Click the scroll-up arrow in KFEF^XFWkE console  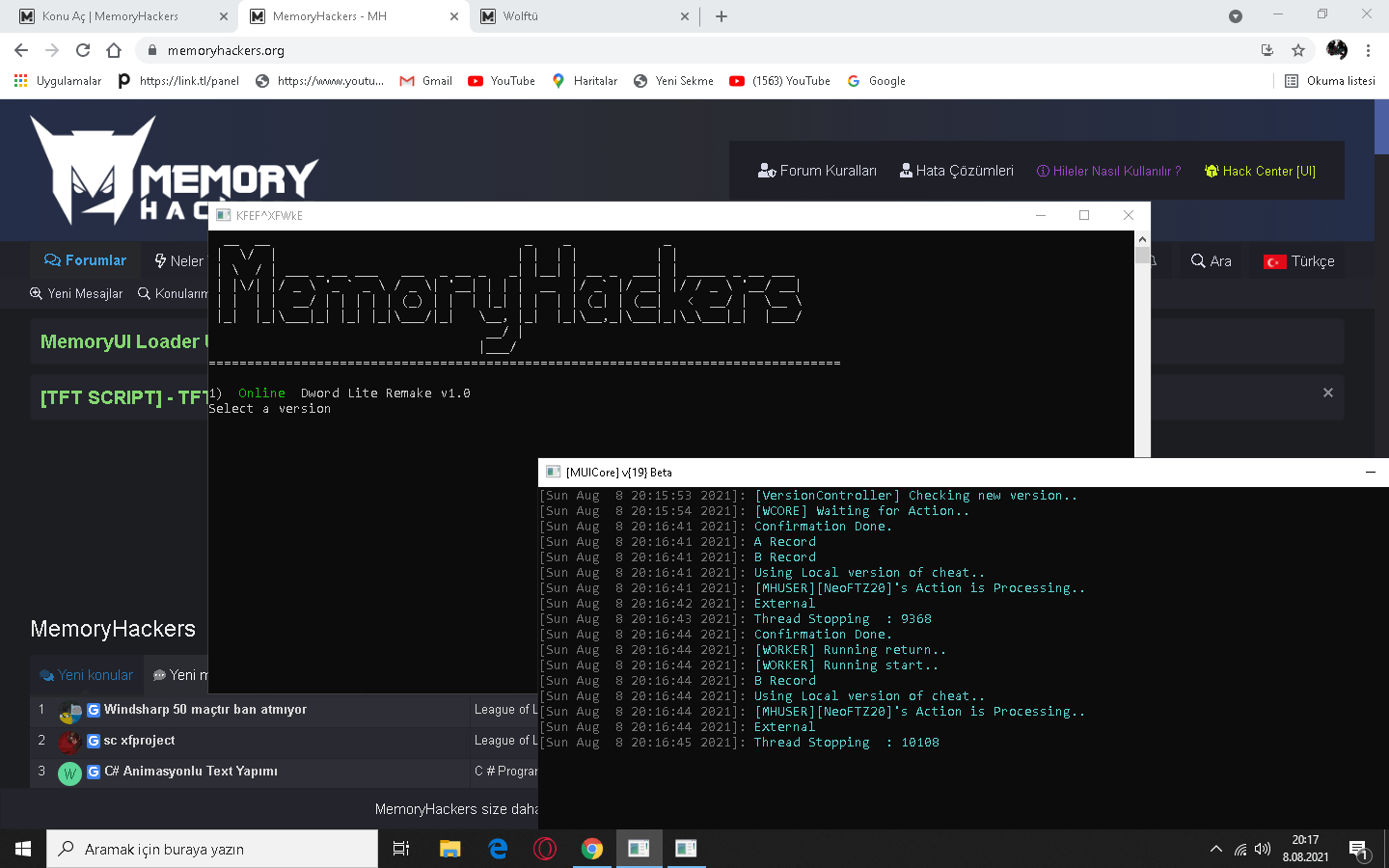click(x=1142, y=239)
